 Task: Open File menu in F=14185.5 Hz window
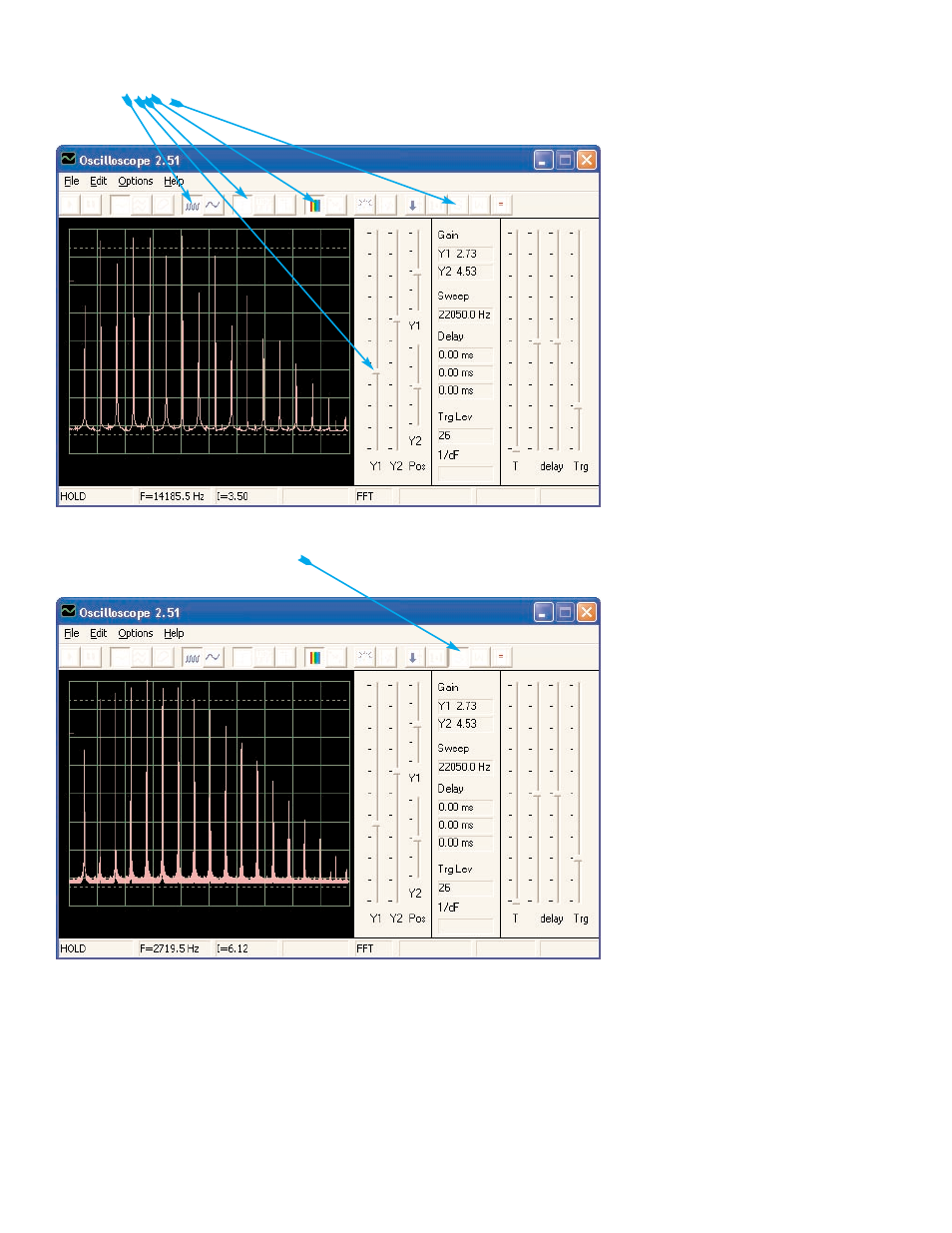click(71, 181)
